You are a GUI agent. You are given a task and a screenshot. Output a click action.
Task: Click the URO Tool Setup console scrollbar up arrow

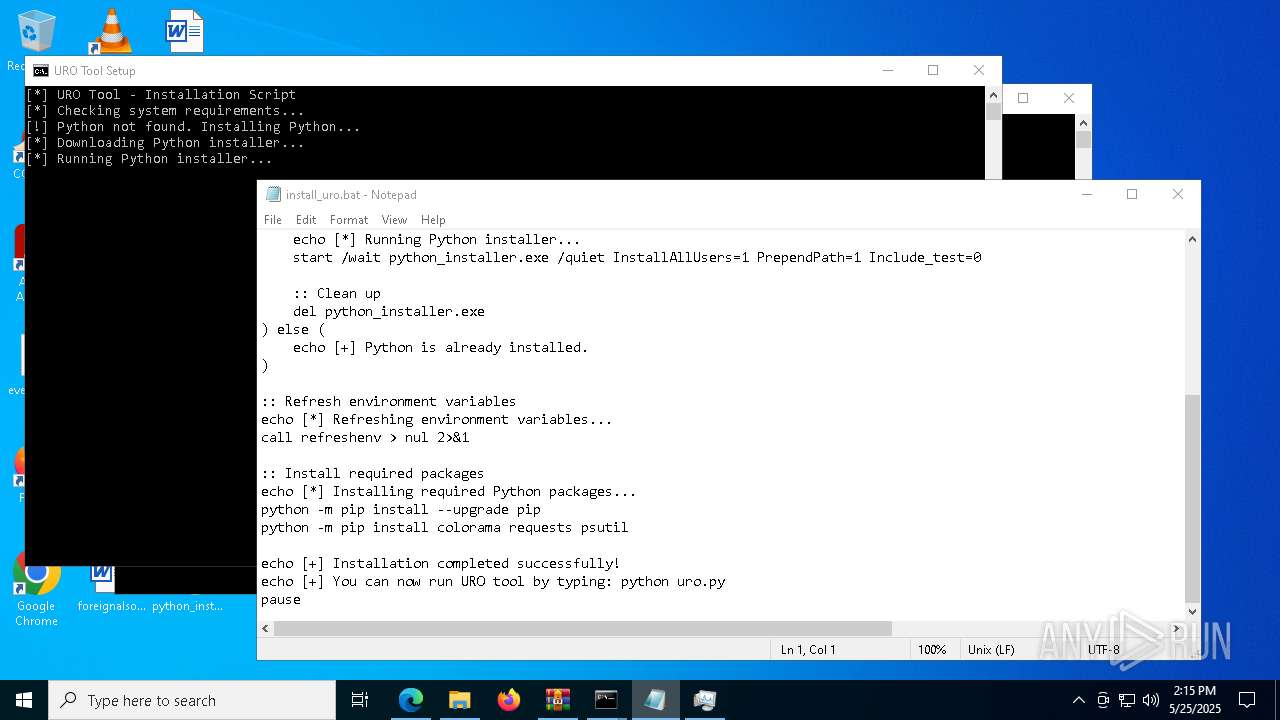993,95
